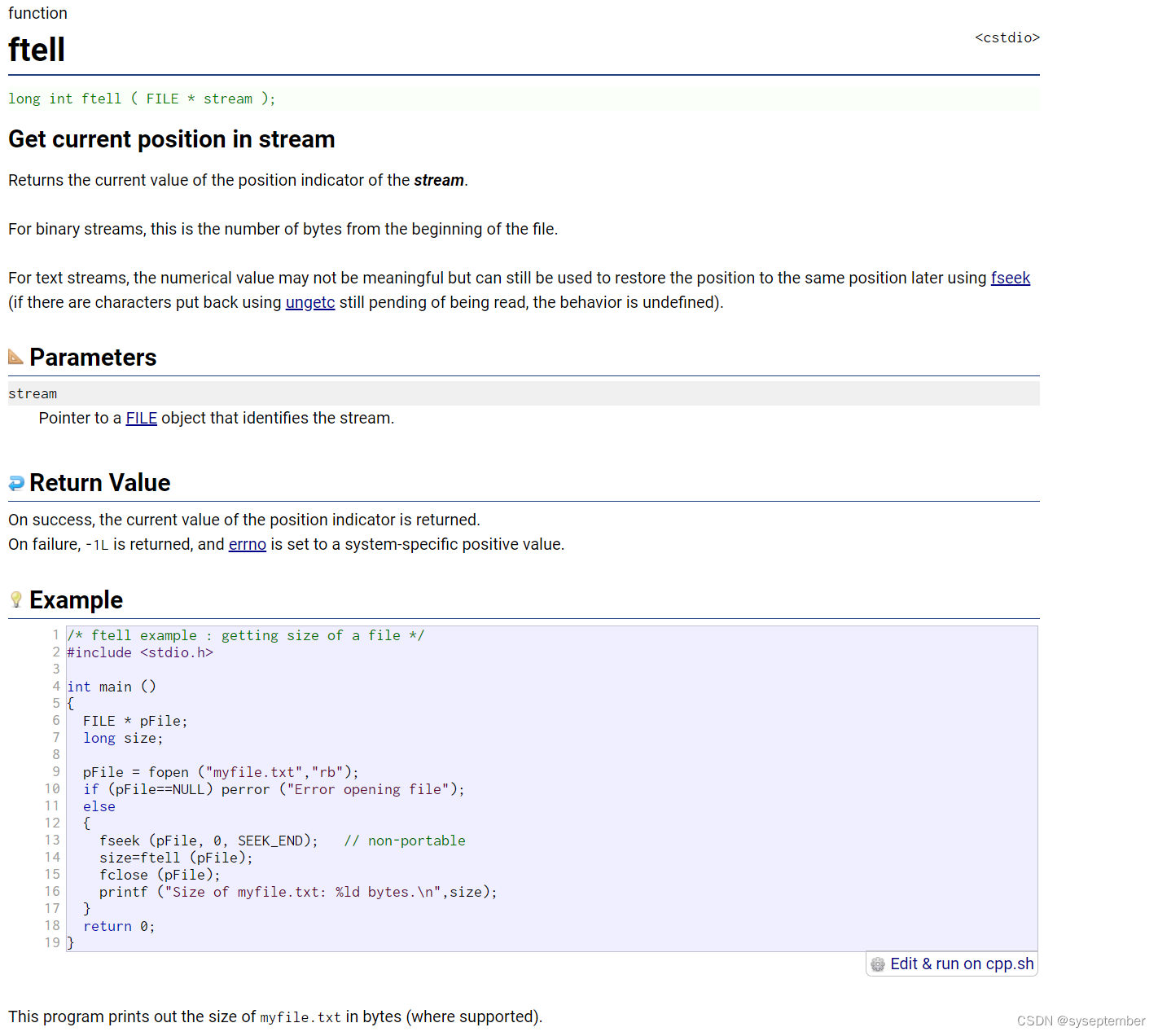Image resolution: width=1158 pixels, height=1036 pixels.
Task: Click the printf 'Size of myfile.txt' line
Action: (298, 892)
